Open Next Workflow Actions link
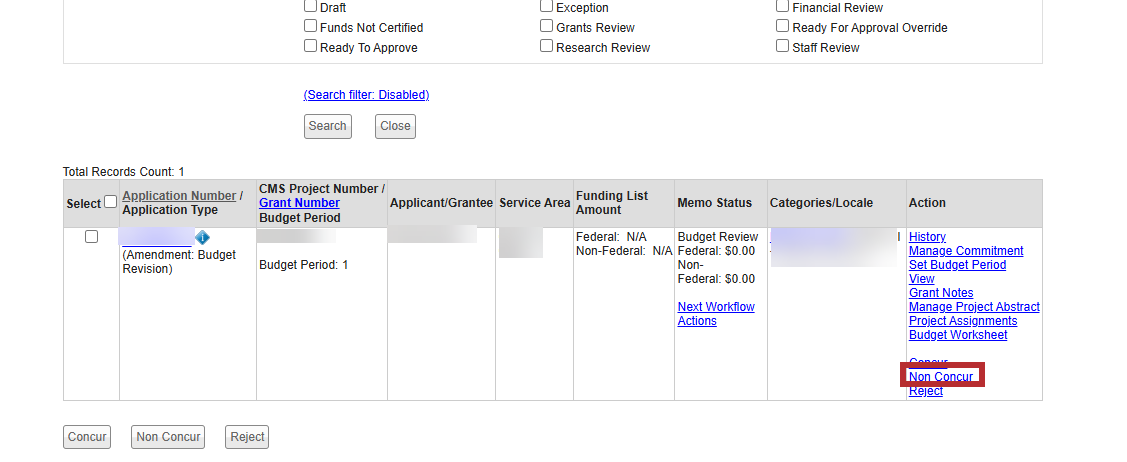This screenshot has width=1127, height=462. click(716, 314)
